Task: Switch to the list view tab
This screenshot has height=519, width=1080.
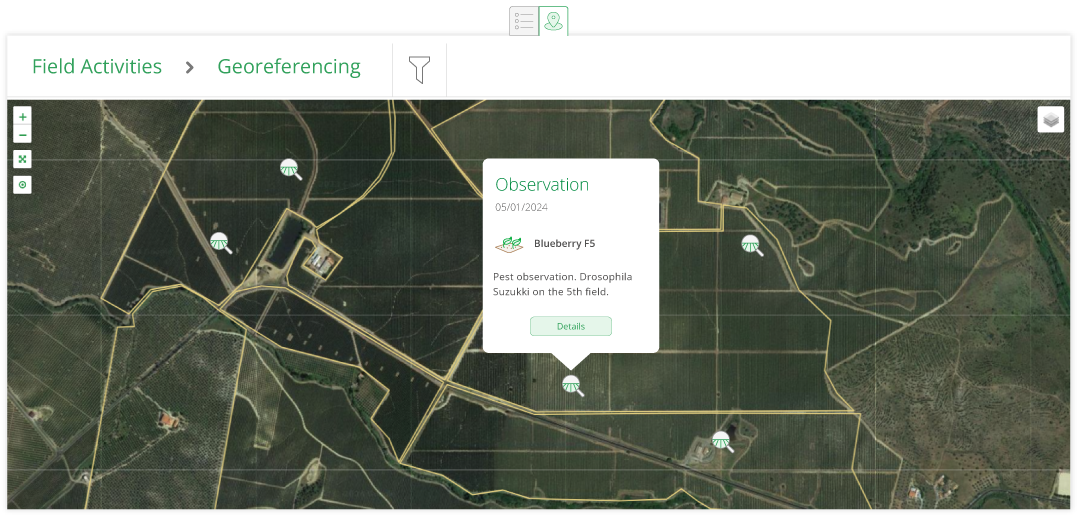Action: pos(524,21)
